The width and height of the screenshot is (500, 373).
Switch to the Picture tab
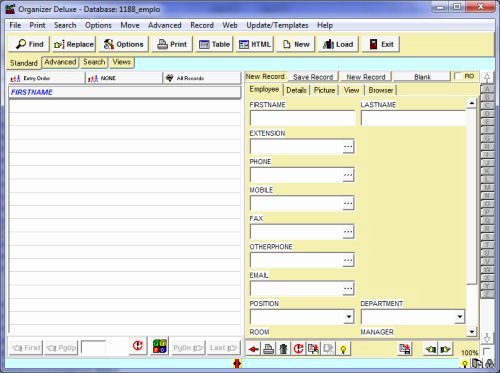pyautogui.click(x=324, y=90)
